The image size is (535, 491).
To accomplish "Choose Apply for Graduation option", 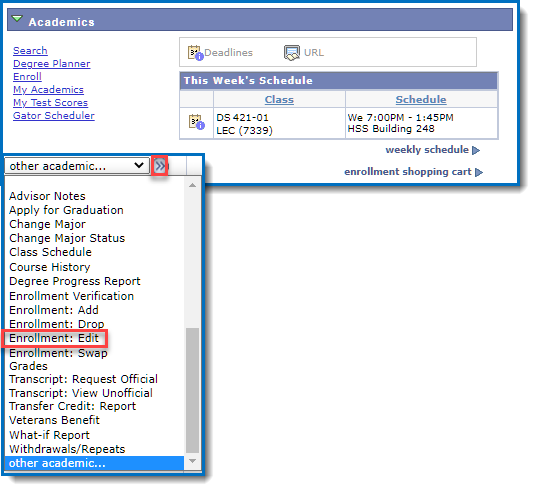I will coord(66,210).
